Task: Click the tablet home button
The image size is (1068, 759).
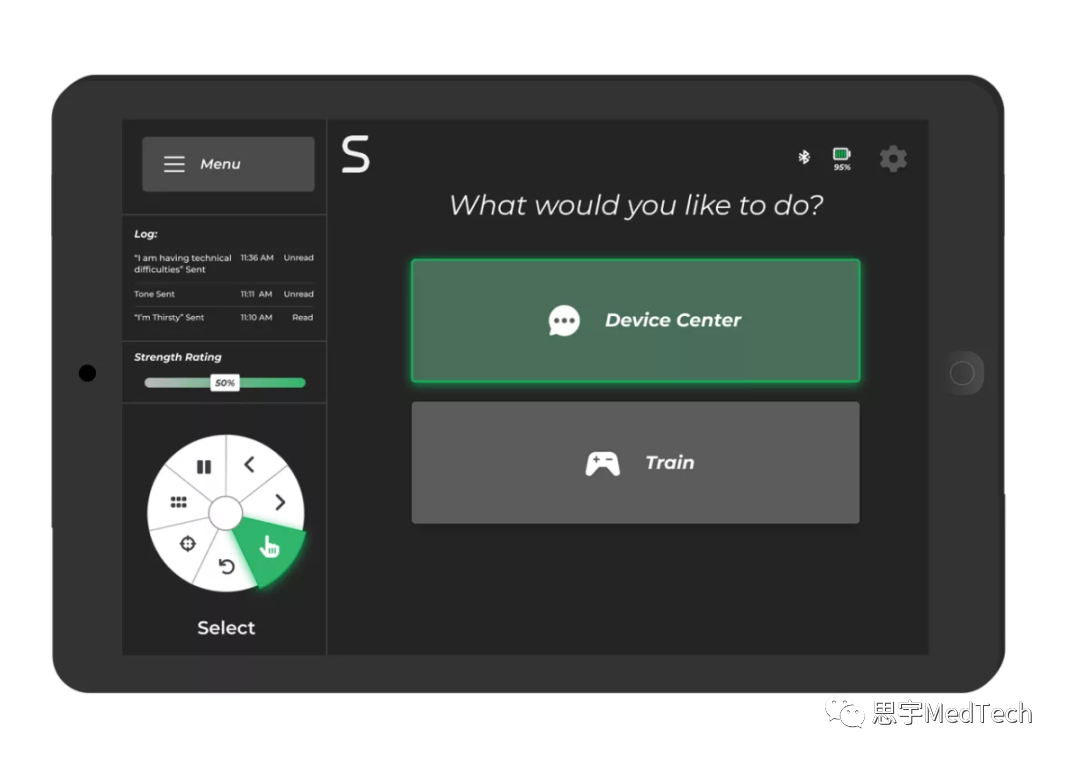Action: 962,373
